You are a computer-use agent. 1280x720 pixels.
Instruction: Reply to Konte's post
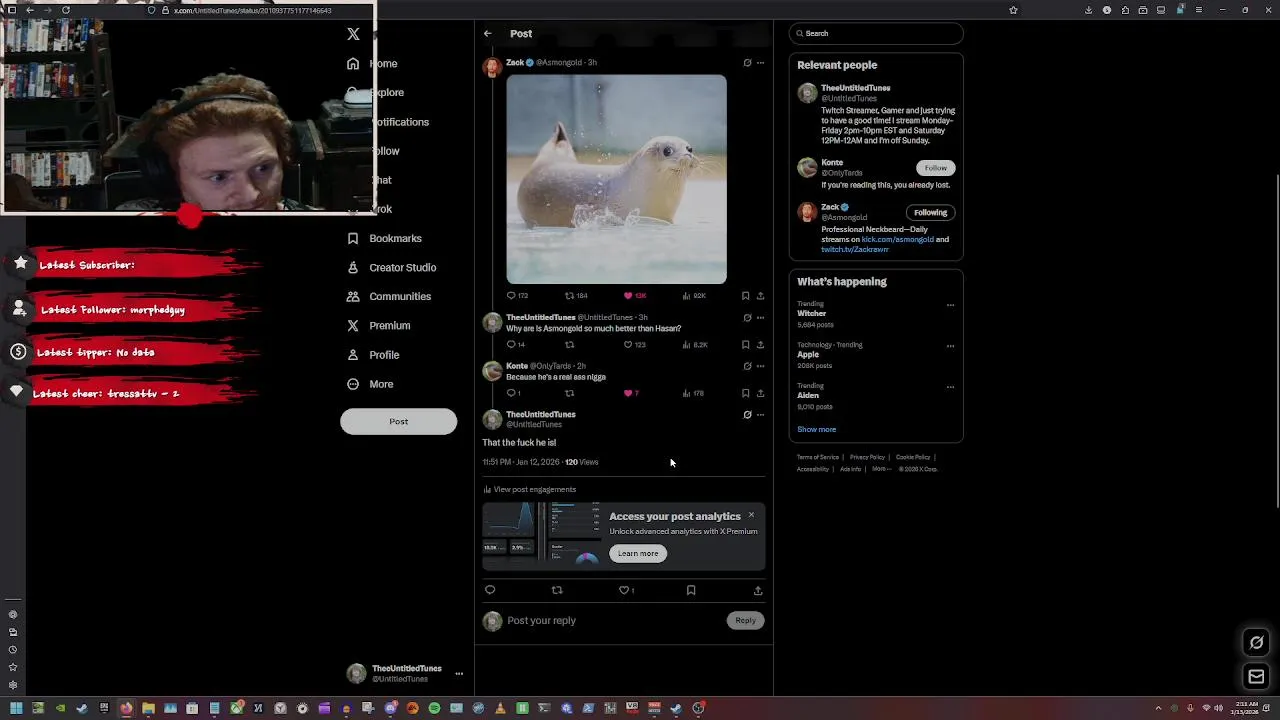click(x=513, y=394)
